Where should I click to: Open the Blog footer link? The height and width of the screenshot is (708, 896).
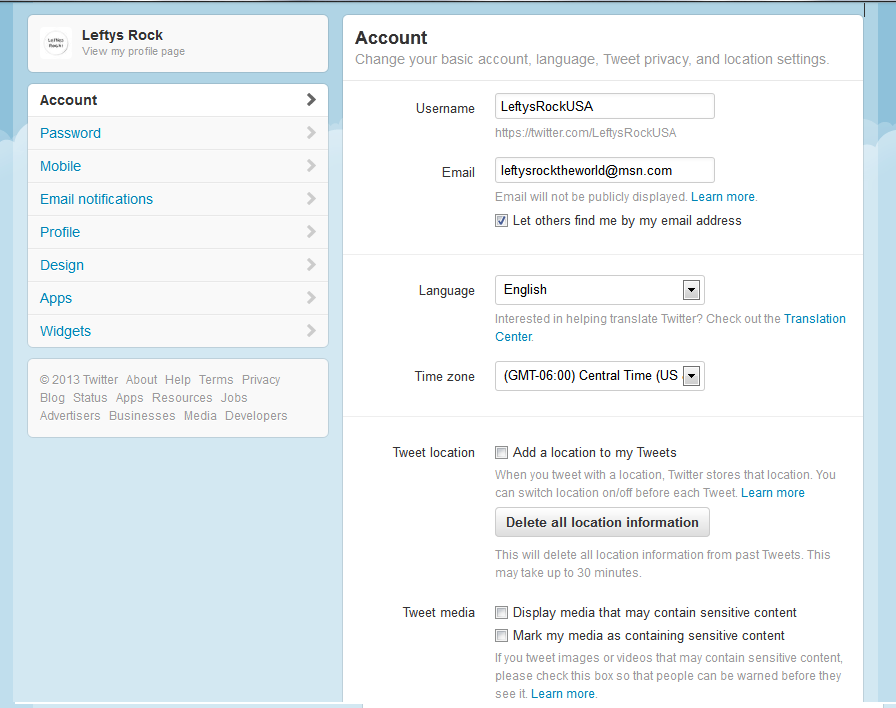[52, 398]
